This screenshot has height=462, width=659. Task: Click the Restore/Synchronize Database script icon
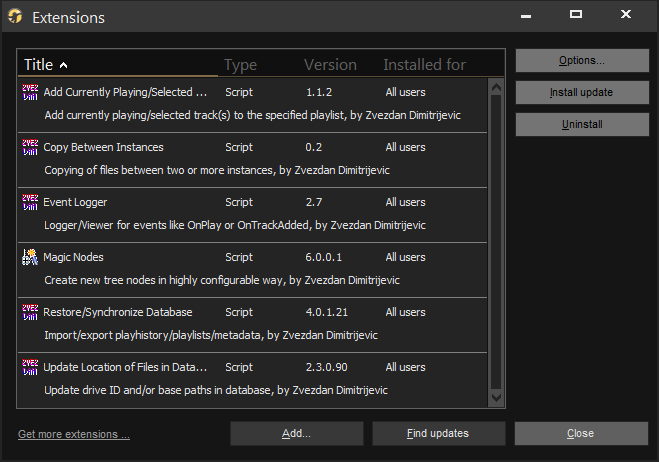click(29, 312)
